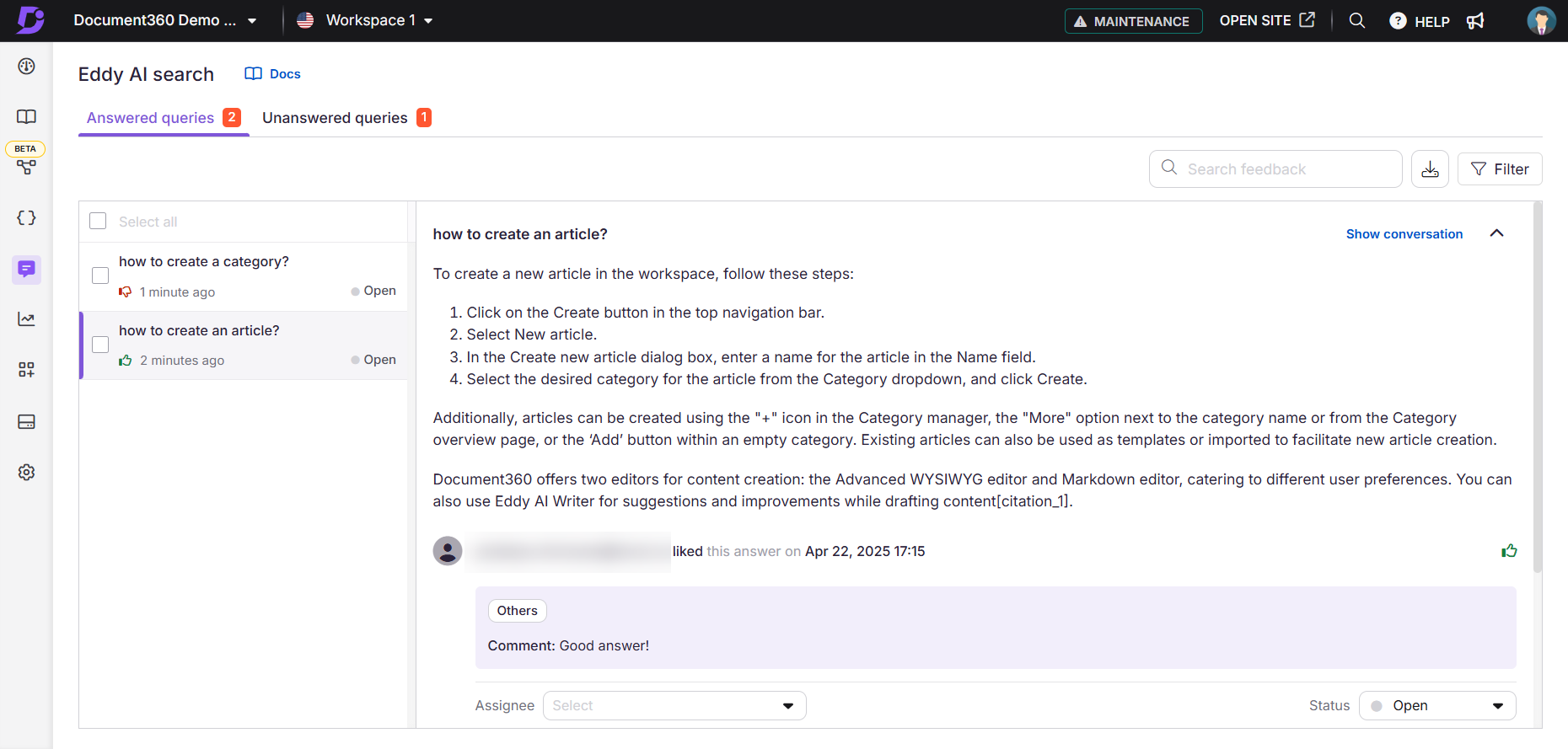
Task: Open Settings gear icon in sidebar
Action: 26,472
